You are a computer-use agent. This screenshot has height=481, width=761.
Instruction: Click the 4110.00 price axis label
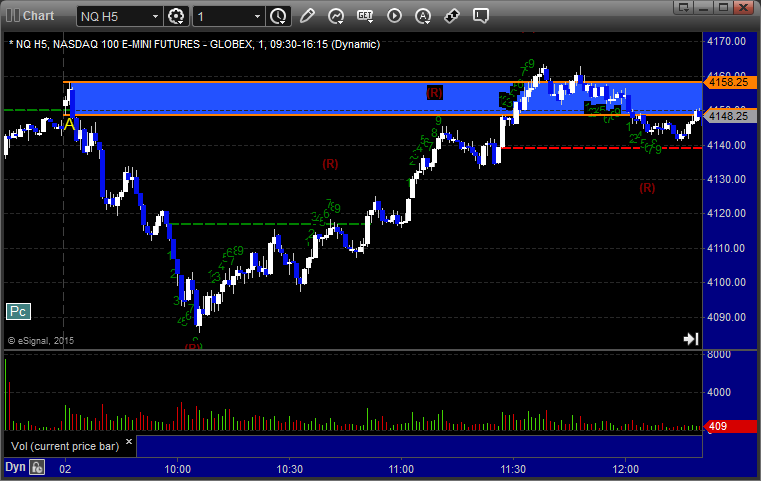click(727, 248)
